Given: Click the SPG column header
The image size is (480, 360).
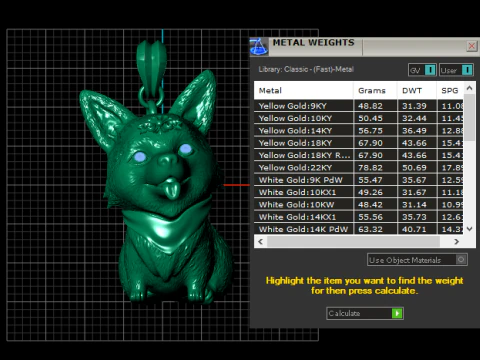Looking at the screenshot, I should pyautogui.click(x=450, y=90).
